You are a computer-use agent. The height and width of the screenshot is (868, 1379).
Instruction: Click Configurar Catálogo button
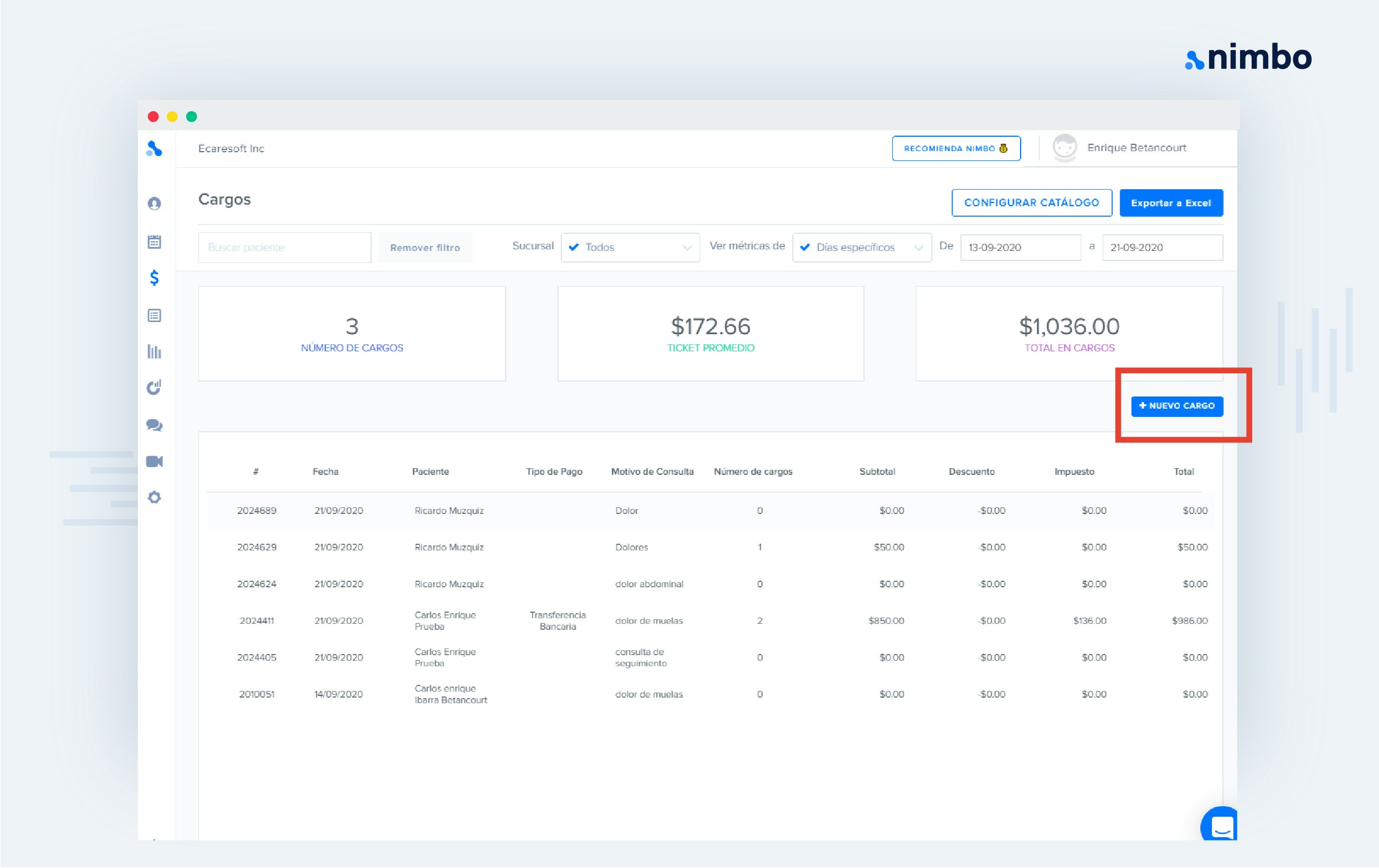[x=1031, y=203]
